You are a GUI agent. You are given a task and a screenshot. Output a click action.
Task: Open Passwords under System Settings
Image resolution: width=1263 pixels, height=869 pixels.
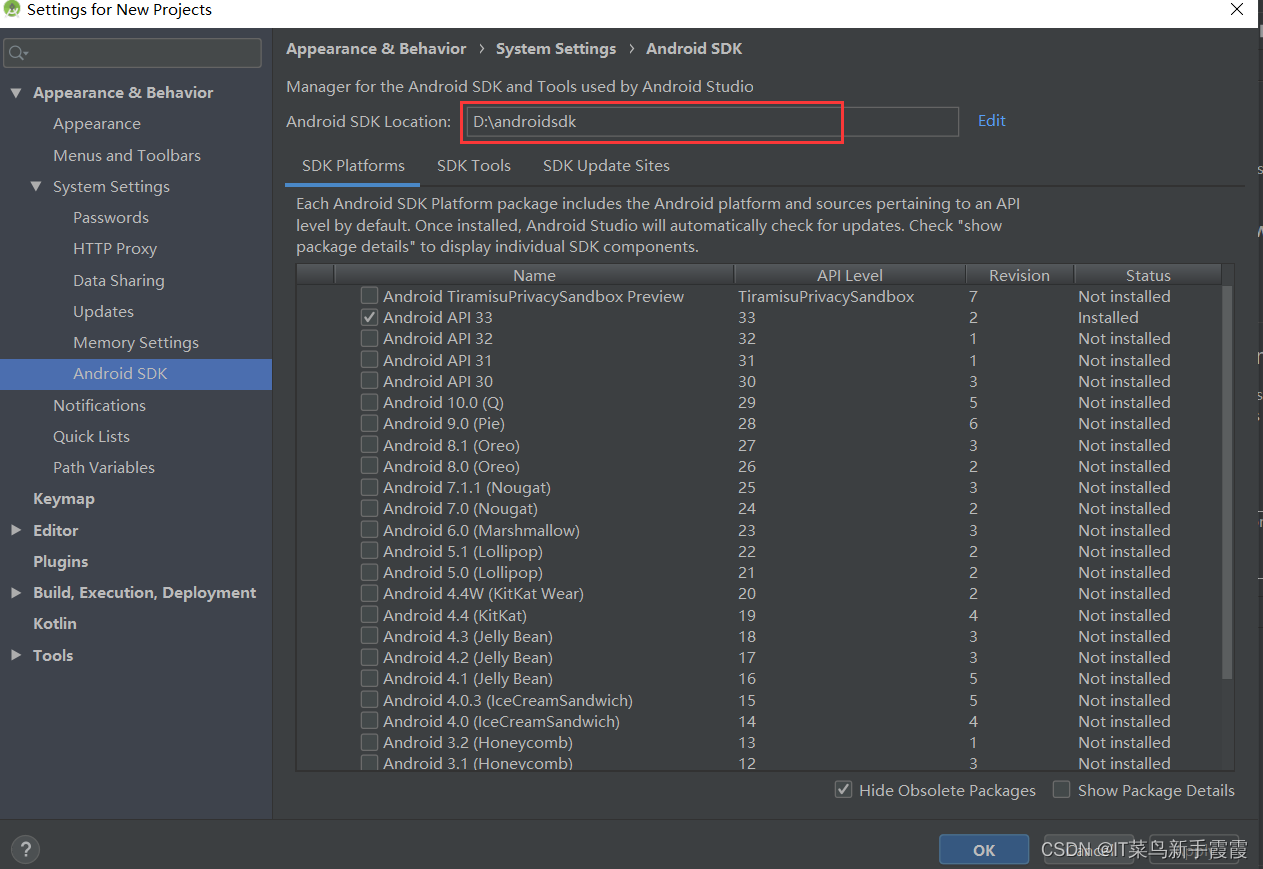tap(111, 217)
